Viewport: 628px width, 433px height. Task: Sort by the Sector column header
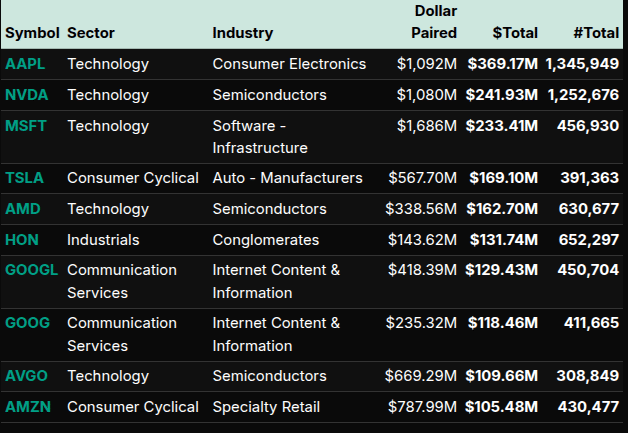(90, 33)
